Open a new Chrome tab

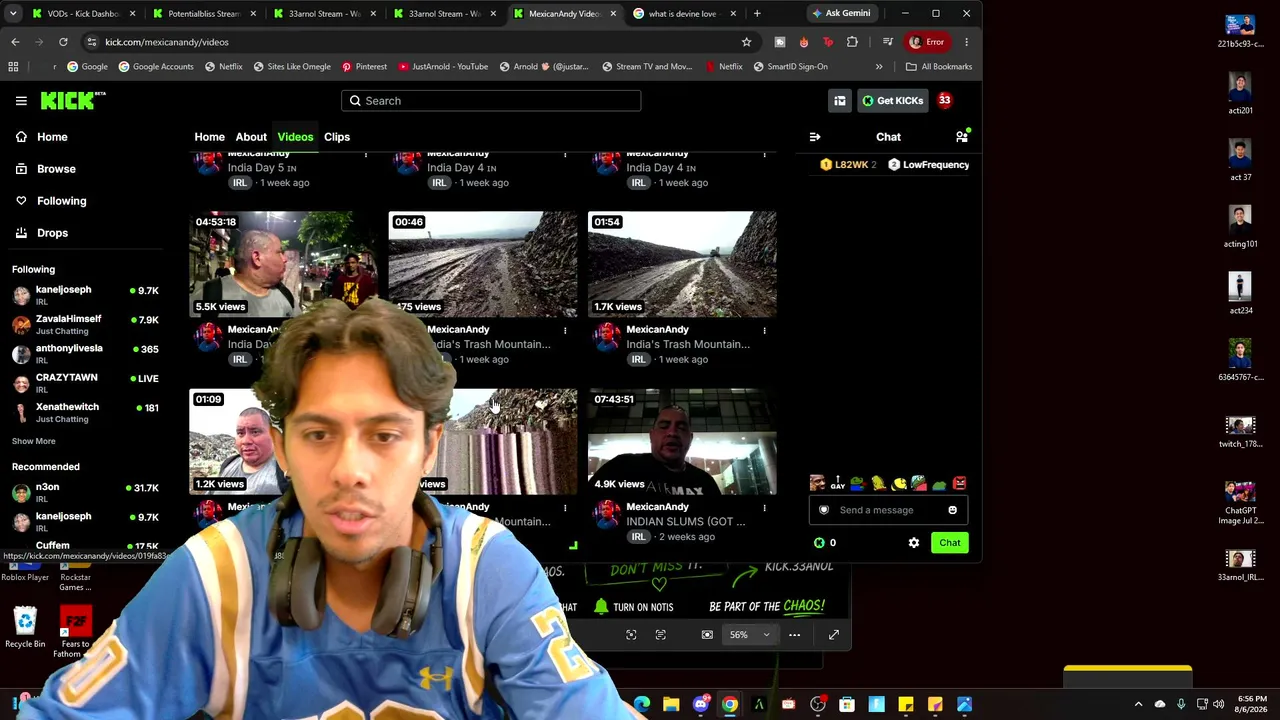click(x=757, y=14)
